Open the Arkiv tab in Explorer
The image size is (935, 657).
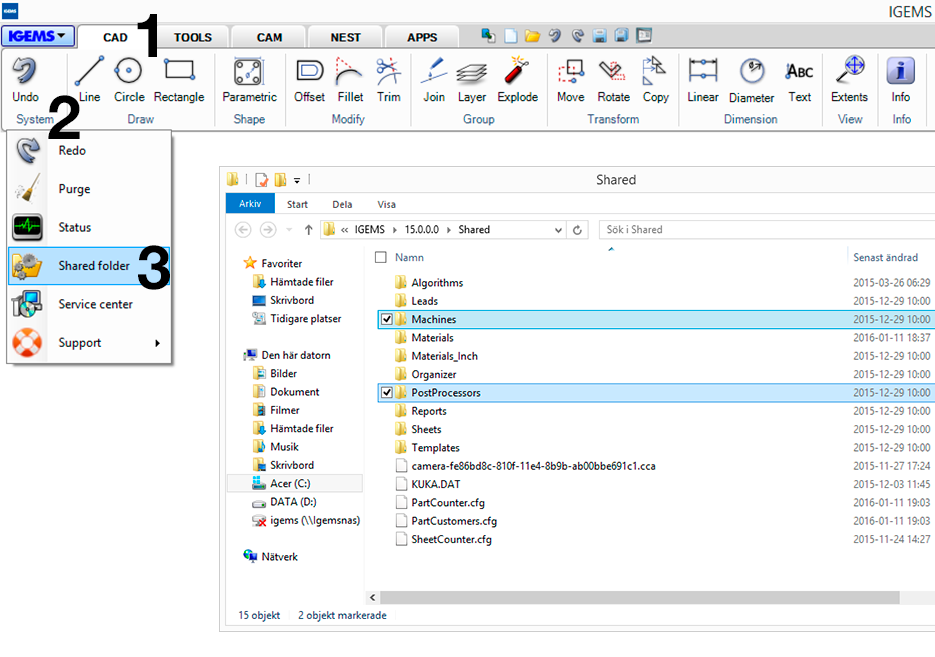[x=250, y=203]
